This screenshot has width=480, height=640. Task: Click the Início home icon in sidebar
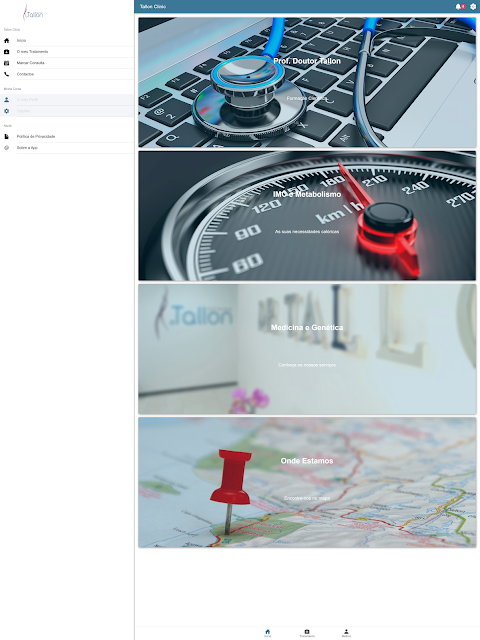pos(7,40)
